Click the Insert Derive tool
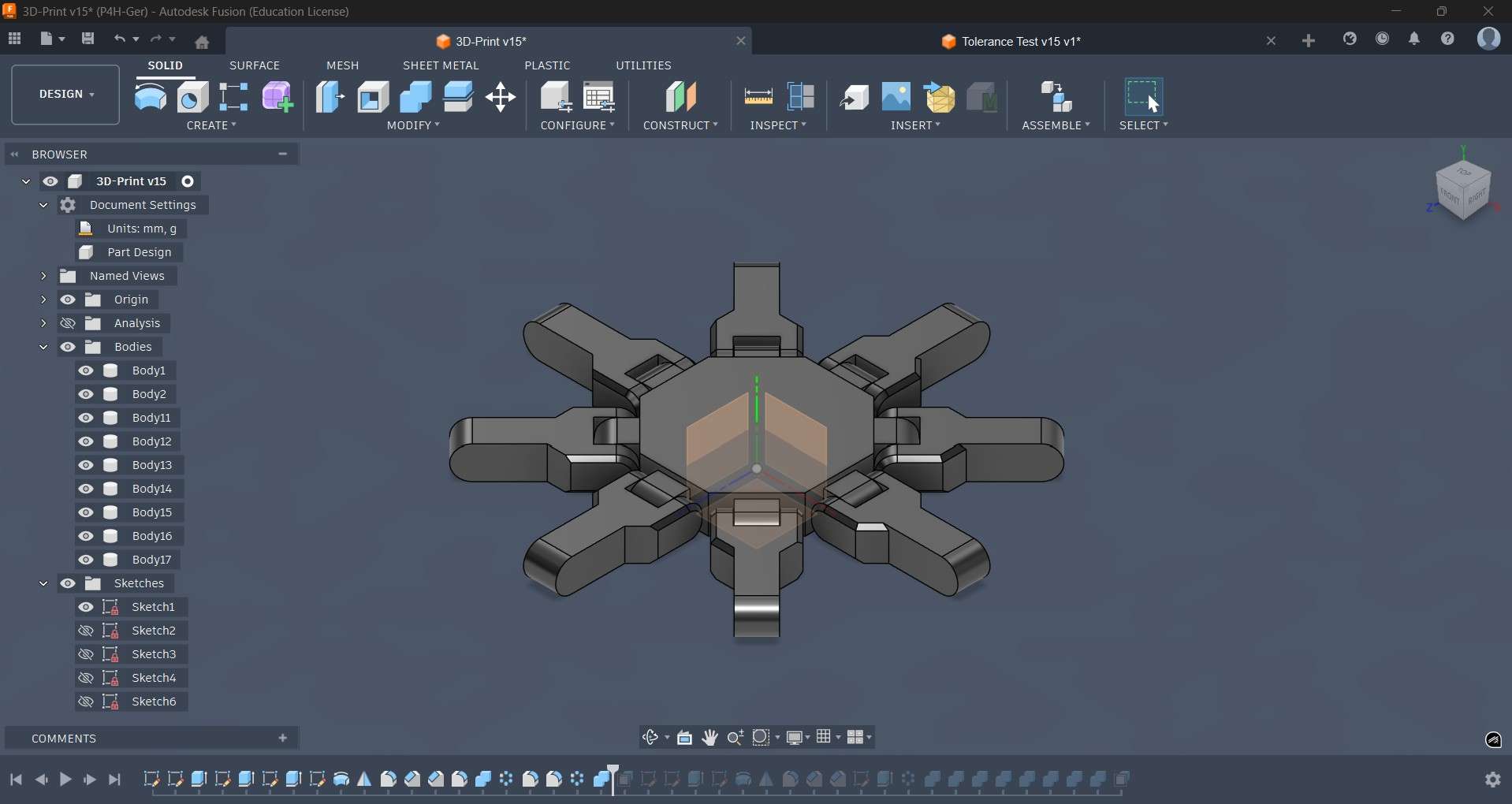This screenshot has width=1512, height=804. (855, 97)
